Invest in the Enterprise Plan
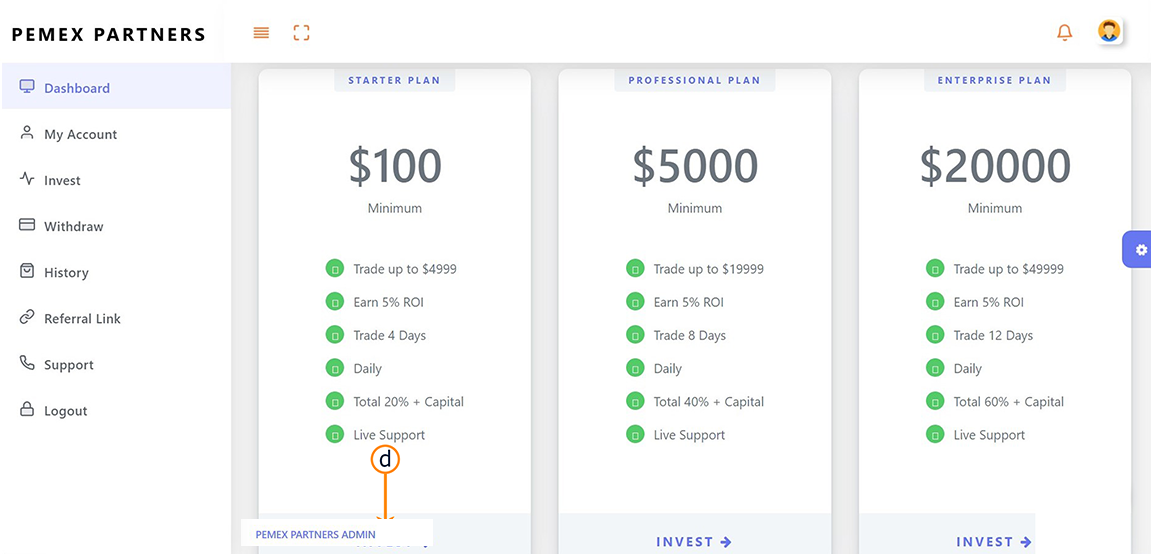Image resolution: width=1152 pixels, height=554 pixels. 994,542
